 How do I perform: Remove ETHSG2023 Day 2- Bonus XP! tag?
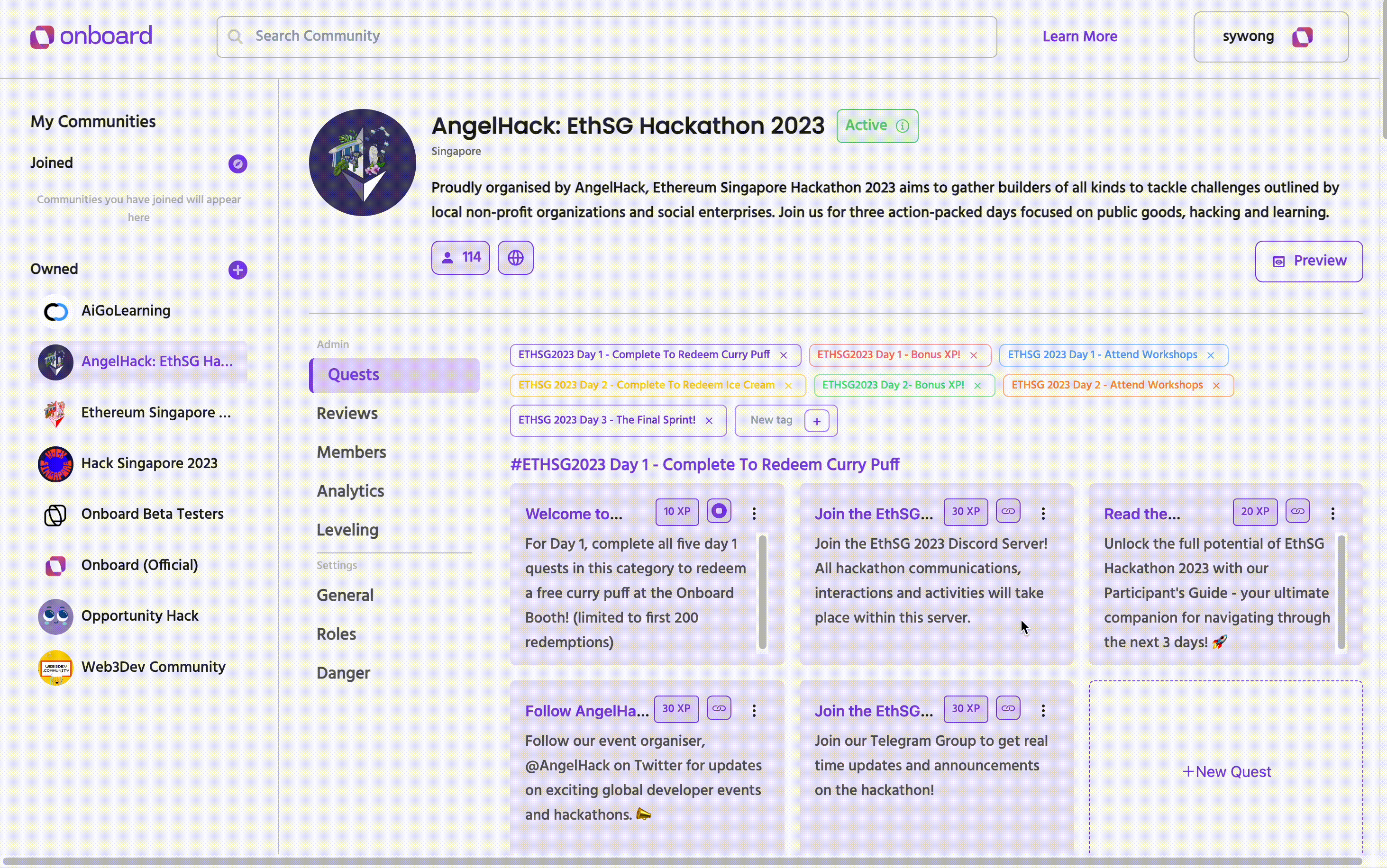(977, 386)
